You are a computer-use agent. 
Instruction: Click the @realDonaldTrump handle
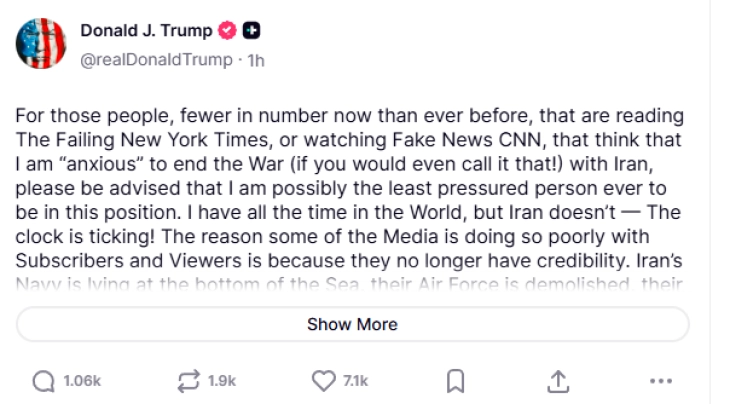click(155, 60)
